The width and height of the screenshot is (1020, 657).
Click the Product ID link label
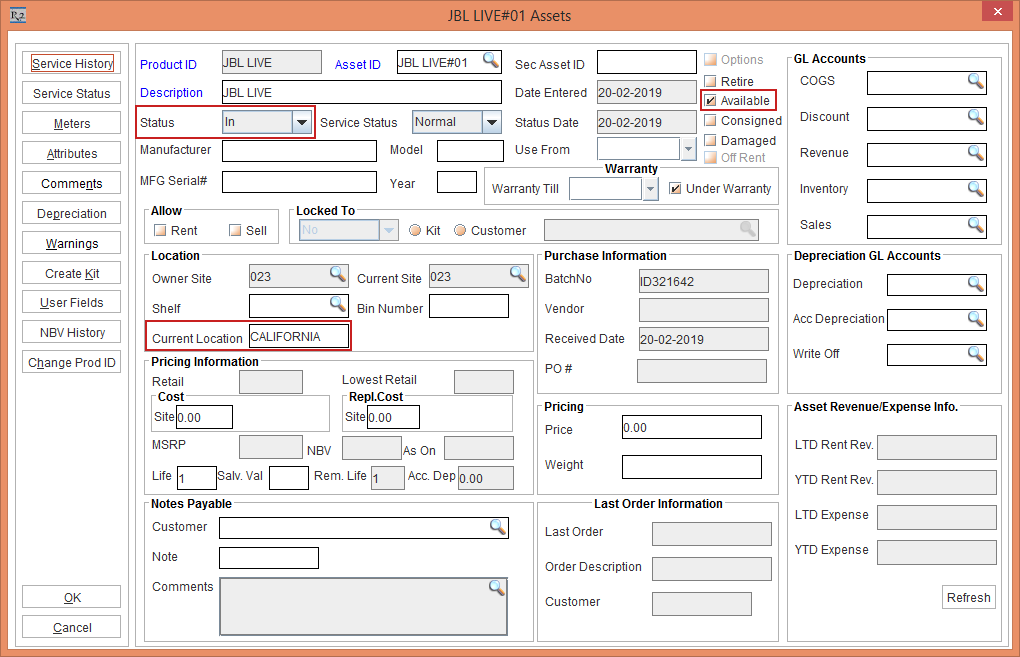(x=168, y=64)
